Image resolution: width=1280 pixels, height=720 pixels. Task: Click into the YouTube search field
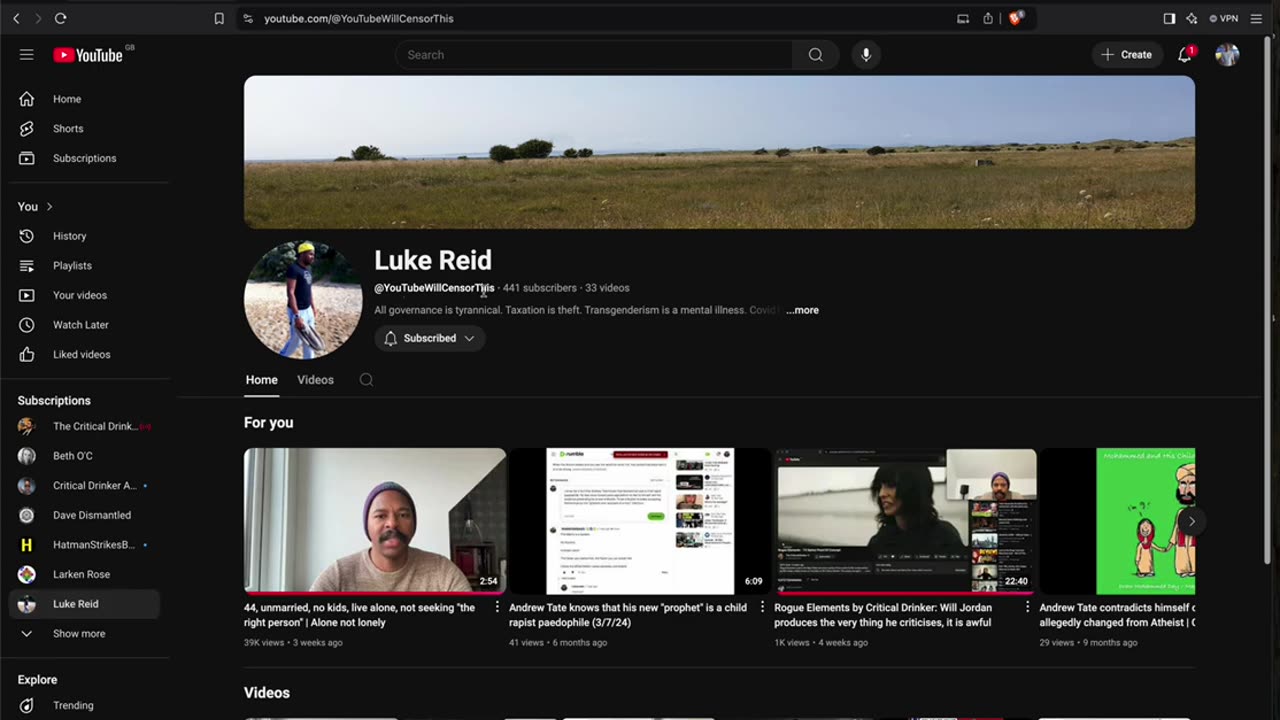click(594, 55)
